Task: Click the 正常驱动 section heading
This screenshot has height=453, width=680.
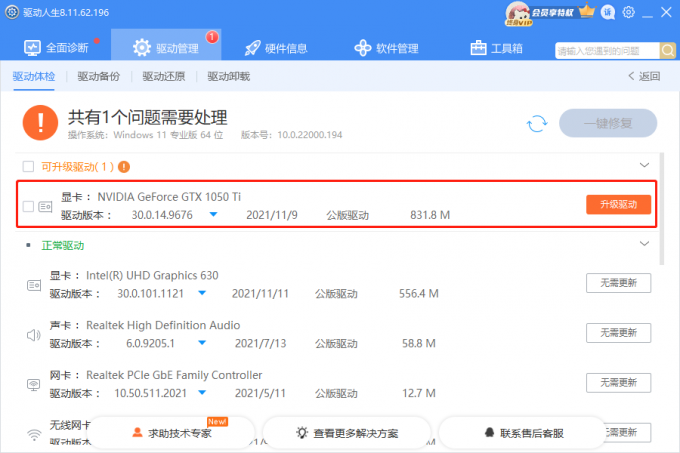Action: pyautogui.click(x=63, y=246)
